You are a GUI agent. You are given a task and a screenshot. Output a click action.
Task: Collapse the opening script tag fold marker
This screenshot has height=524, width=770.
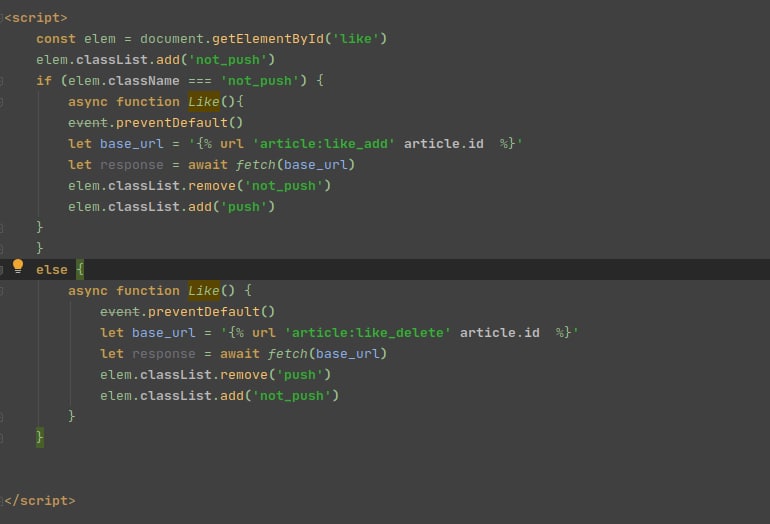click(x=1, y=18)
